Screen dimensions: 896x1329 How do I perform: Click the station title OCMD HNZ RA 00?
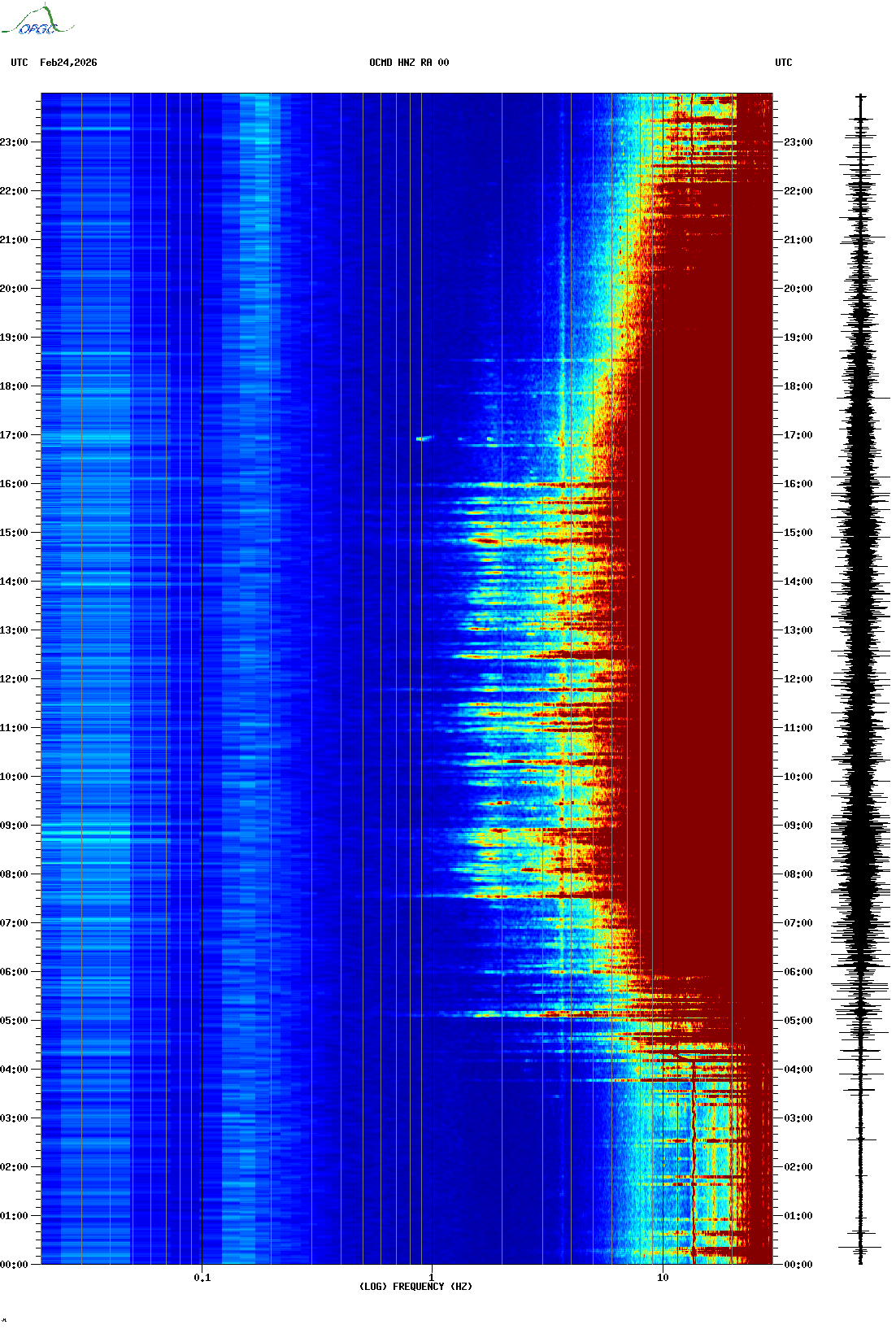409,63
